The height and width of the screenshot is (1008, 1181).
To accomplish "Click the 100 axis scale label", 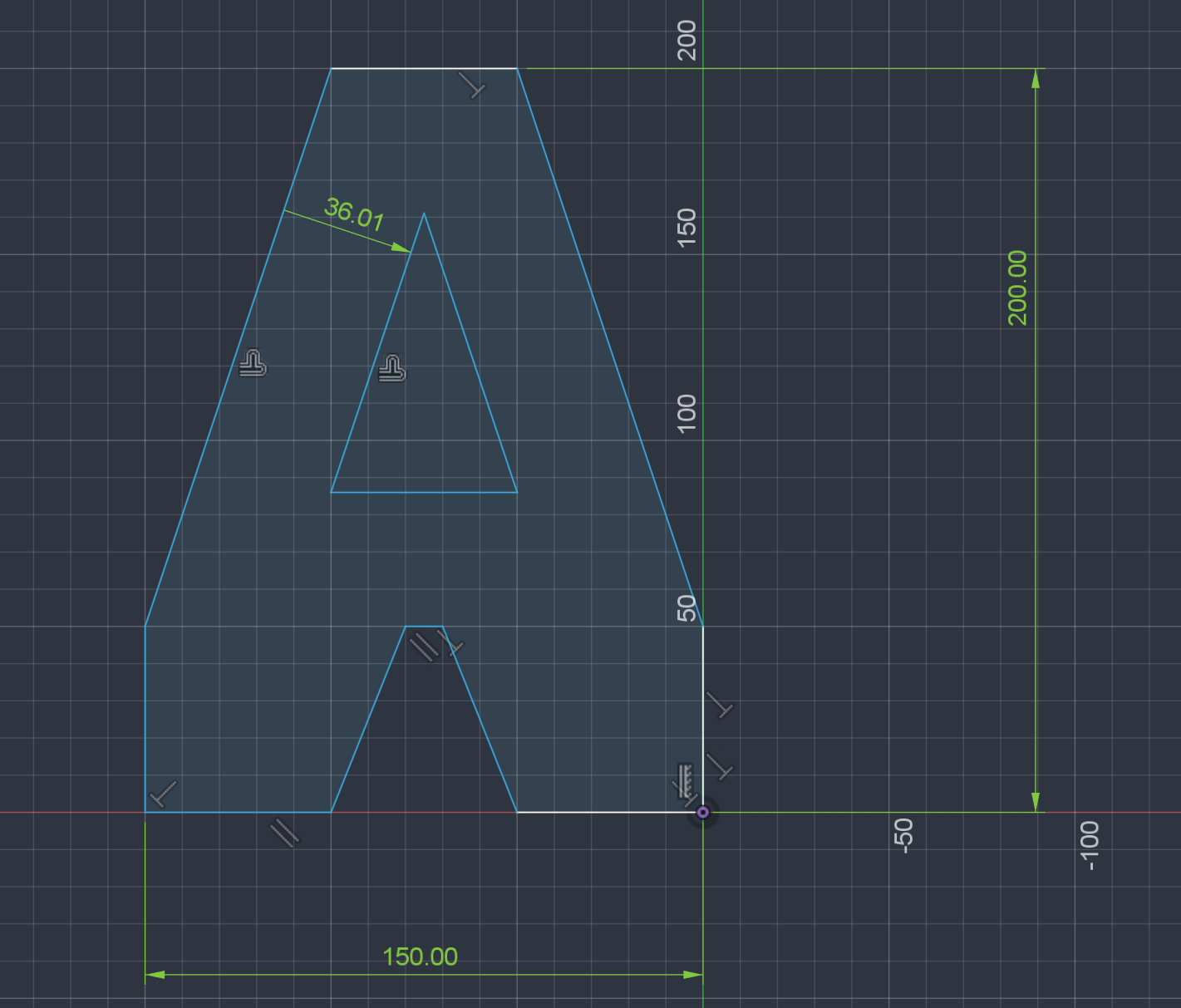I will point(686,413).
